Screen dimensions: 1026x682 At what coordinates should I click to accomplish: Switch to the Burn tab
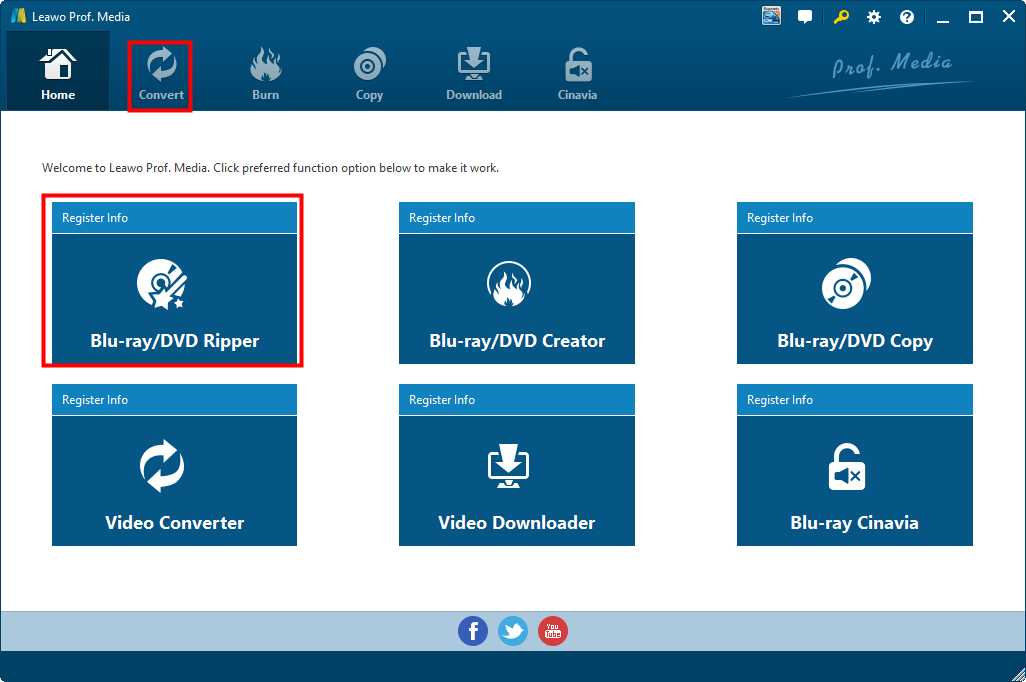[x=265, y=75]
